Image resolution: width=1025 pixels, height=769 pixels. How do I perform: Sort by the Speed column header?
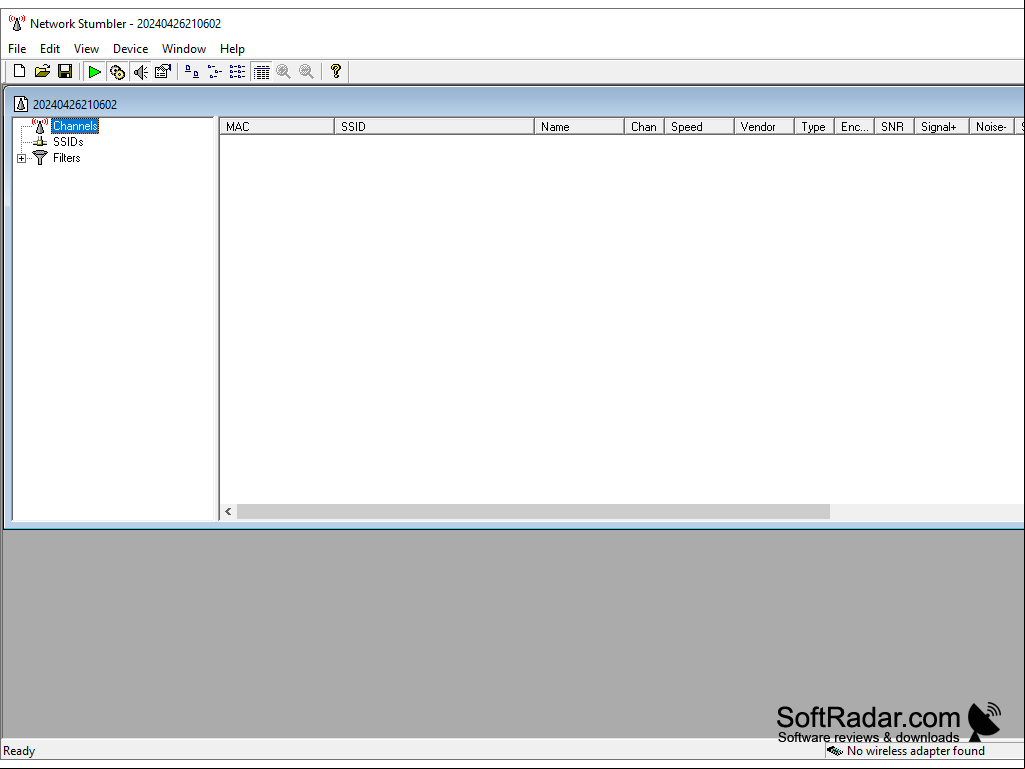pyautogui.click(x=699, y=127)
